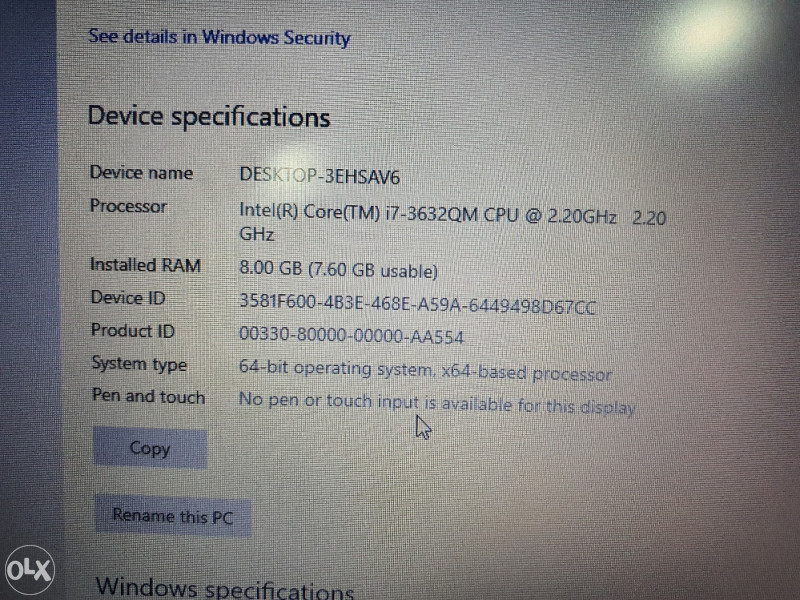
Task: Click the Product ID value 00330-80000
Action: tap(351, 335)
